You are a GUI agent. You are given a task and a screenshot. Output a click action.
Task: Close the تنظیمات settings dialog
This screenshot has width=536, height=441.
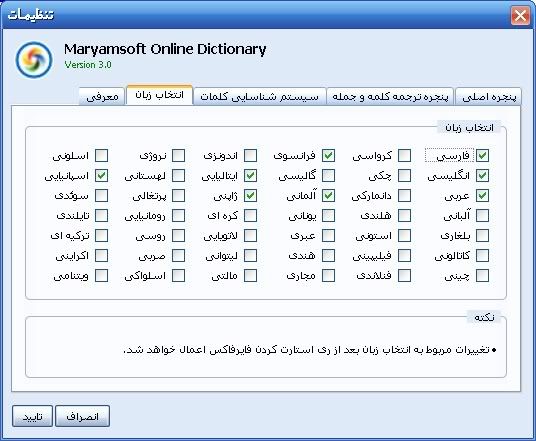click(520, 15)
